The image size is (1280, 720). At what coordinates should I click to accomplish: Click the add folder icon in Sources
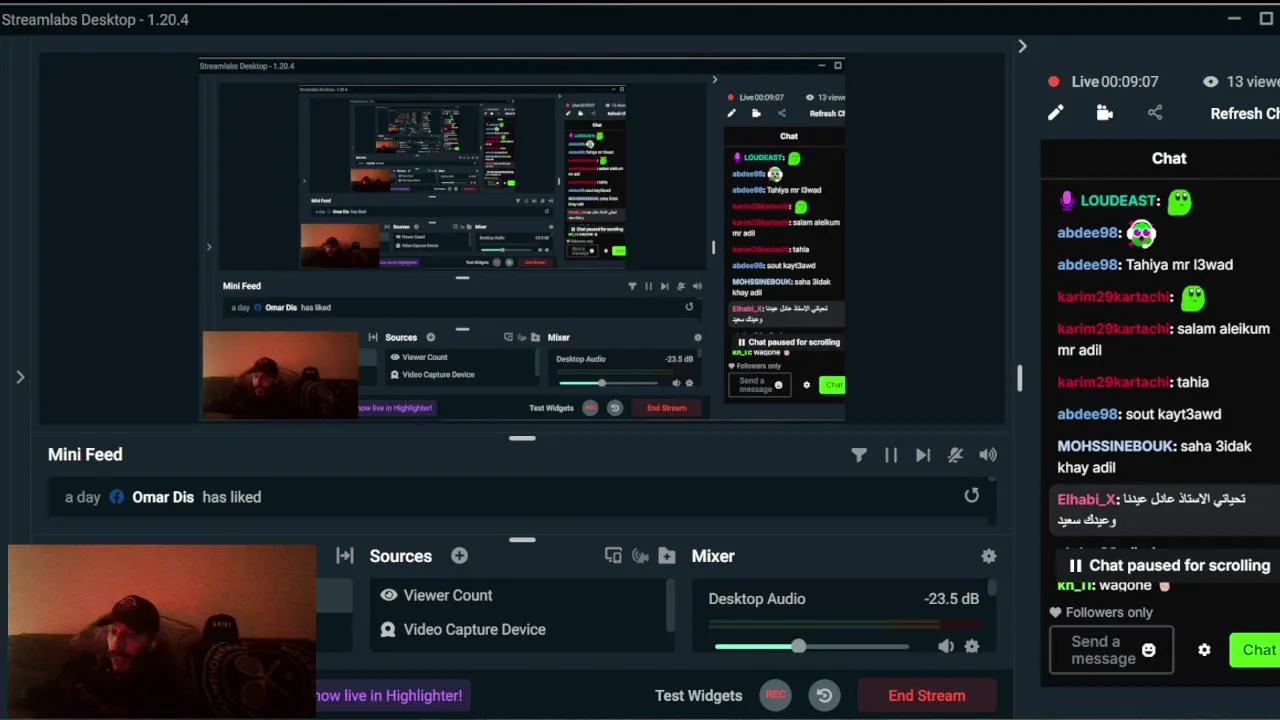(x=667, y=556)
